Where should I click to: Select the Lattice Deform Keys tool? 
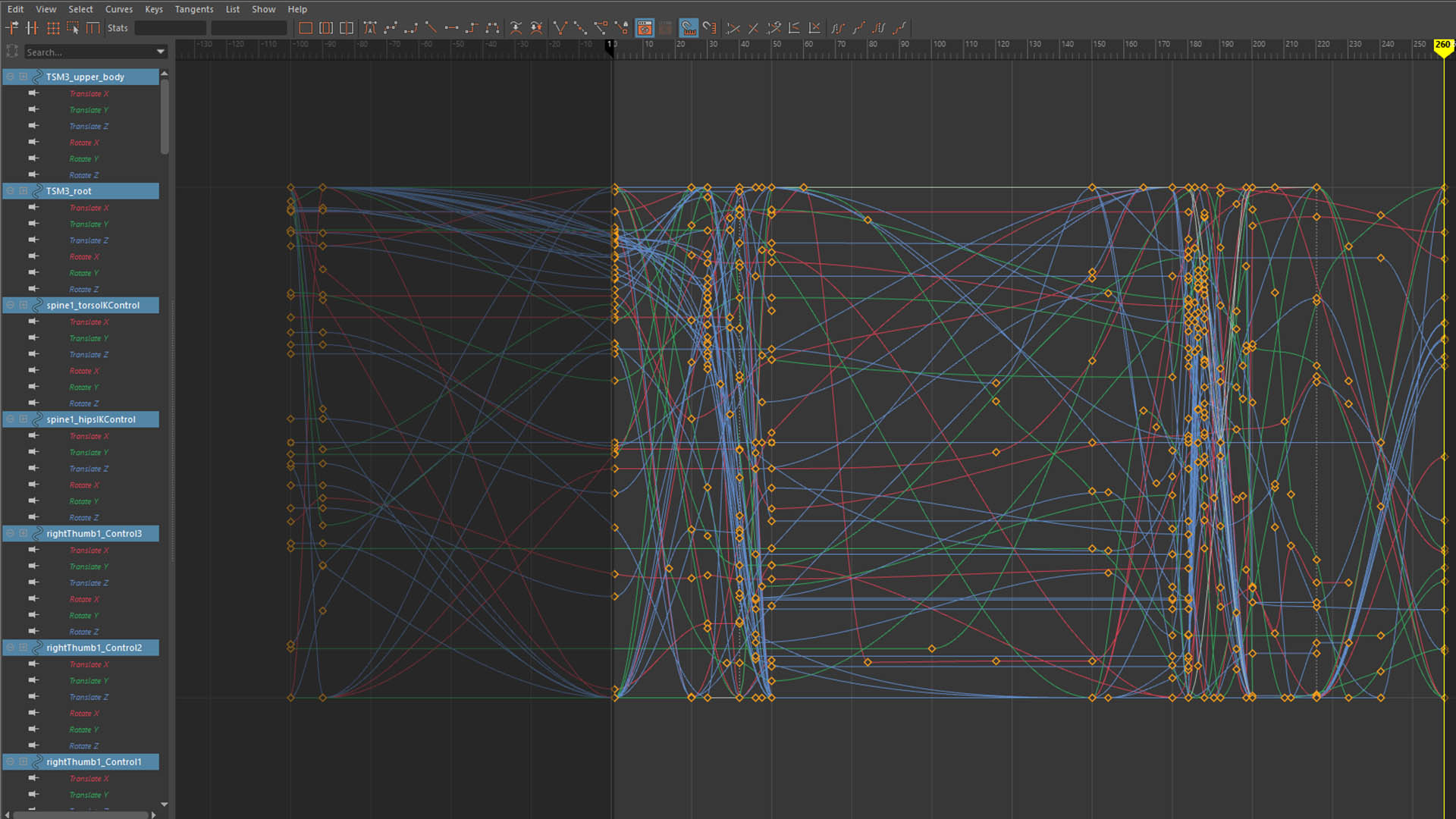(x=53, y=28)
